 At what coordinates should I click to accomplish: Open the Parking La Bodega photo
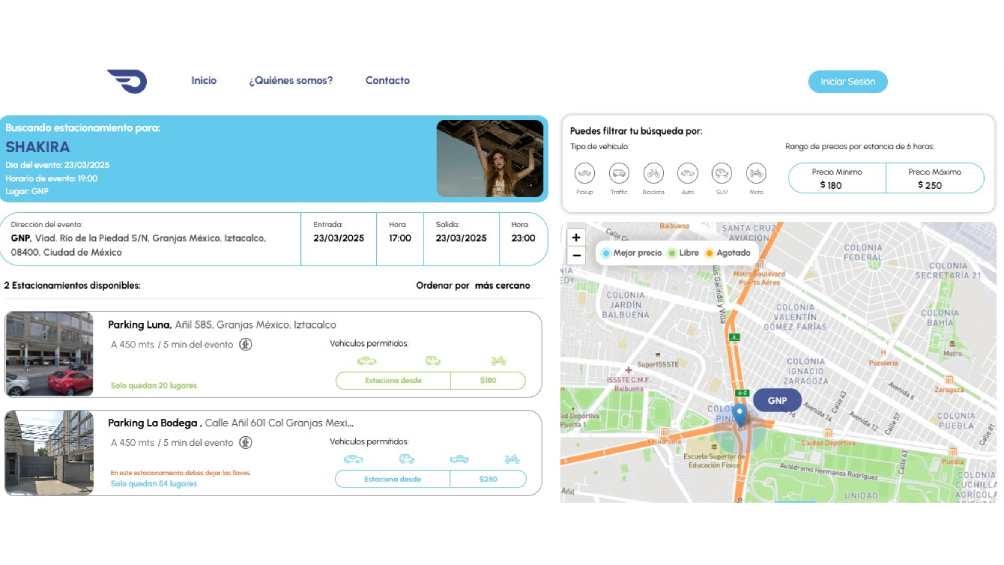[x=49, y=453]
